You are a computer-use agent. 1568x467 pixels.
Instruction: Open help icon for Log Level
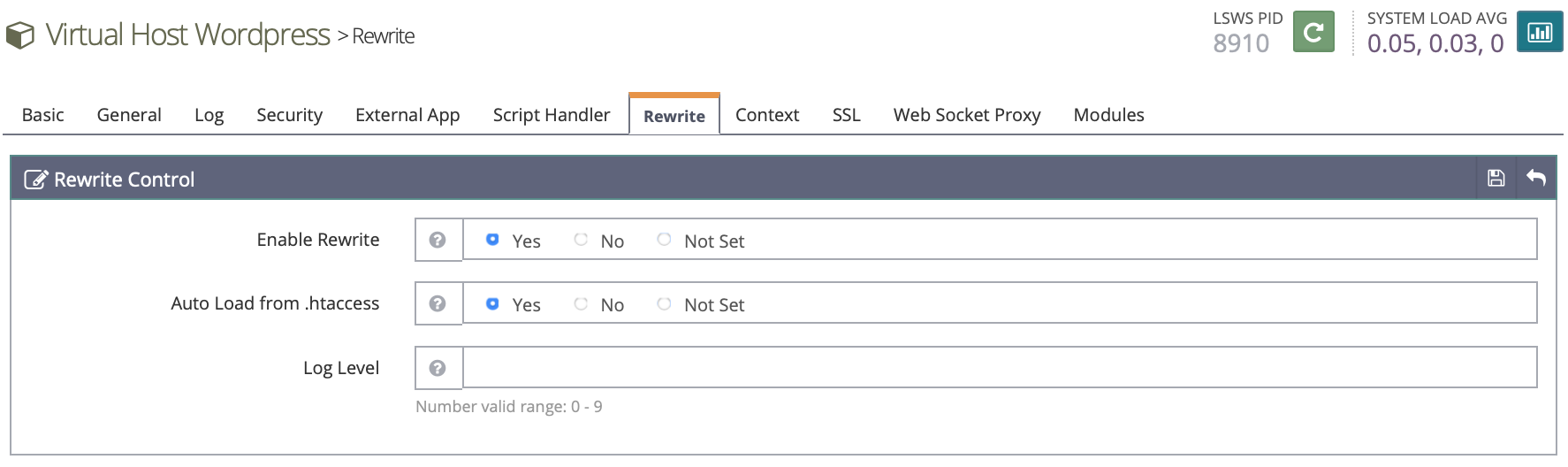[438, 368]
